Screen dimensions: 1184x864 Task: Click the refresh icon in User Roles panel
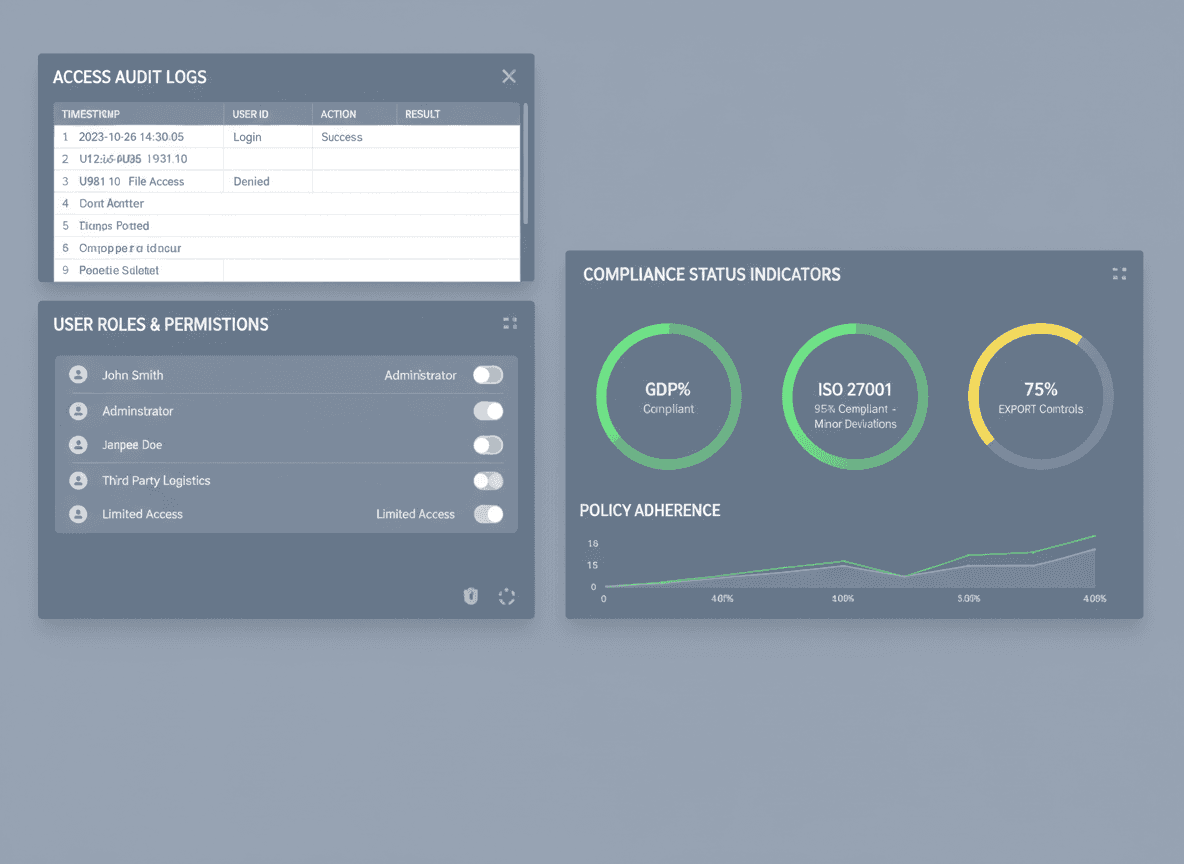[x=507, y=596]
